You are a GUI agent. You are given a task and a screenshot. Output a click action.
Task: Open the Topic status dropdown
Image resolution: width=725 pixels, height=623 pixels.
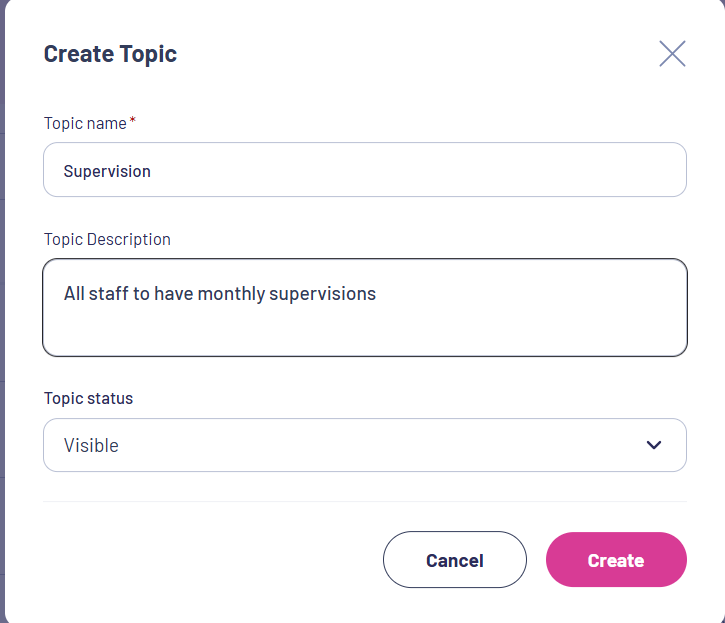point(365,445)
